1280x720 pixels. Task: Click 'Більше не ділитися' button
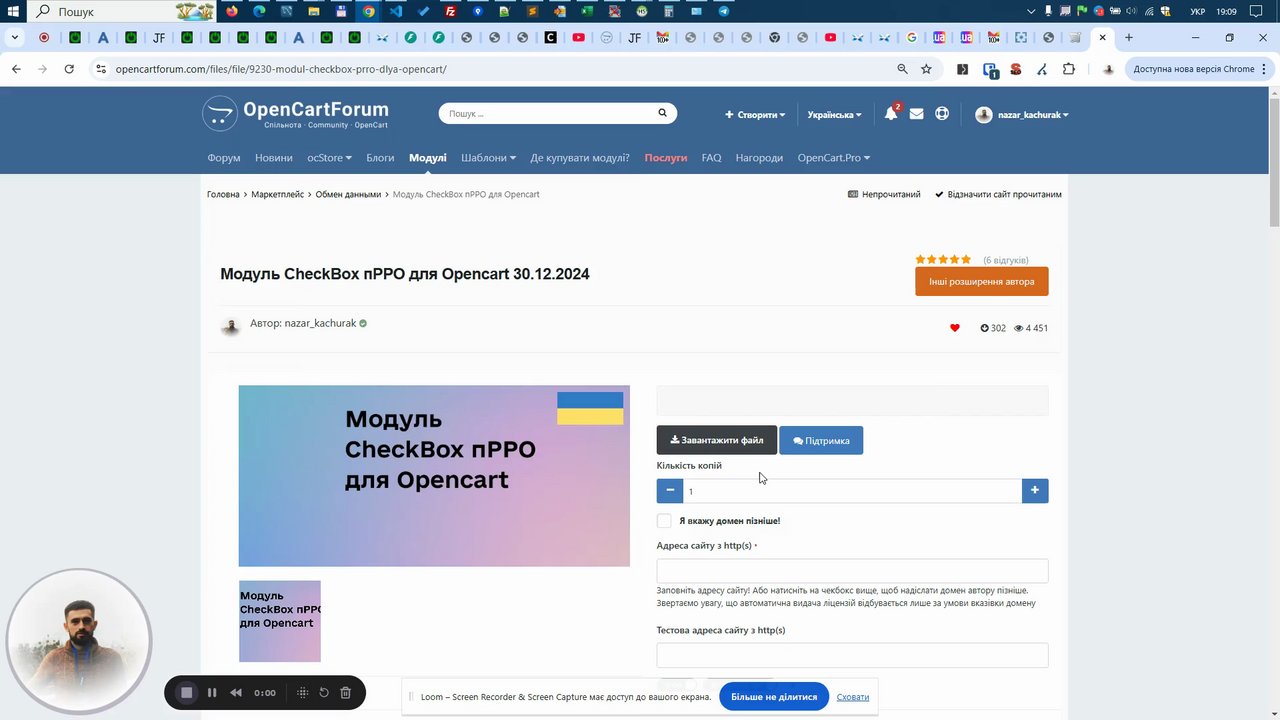(x=774, y=697)
